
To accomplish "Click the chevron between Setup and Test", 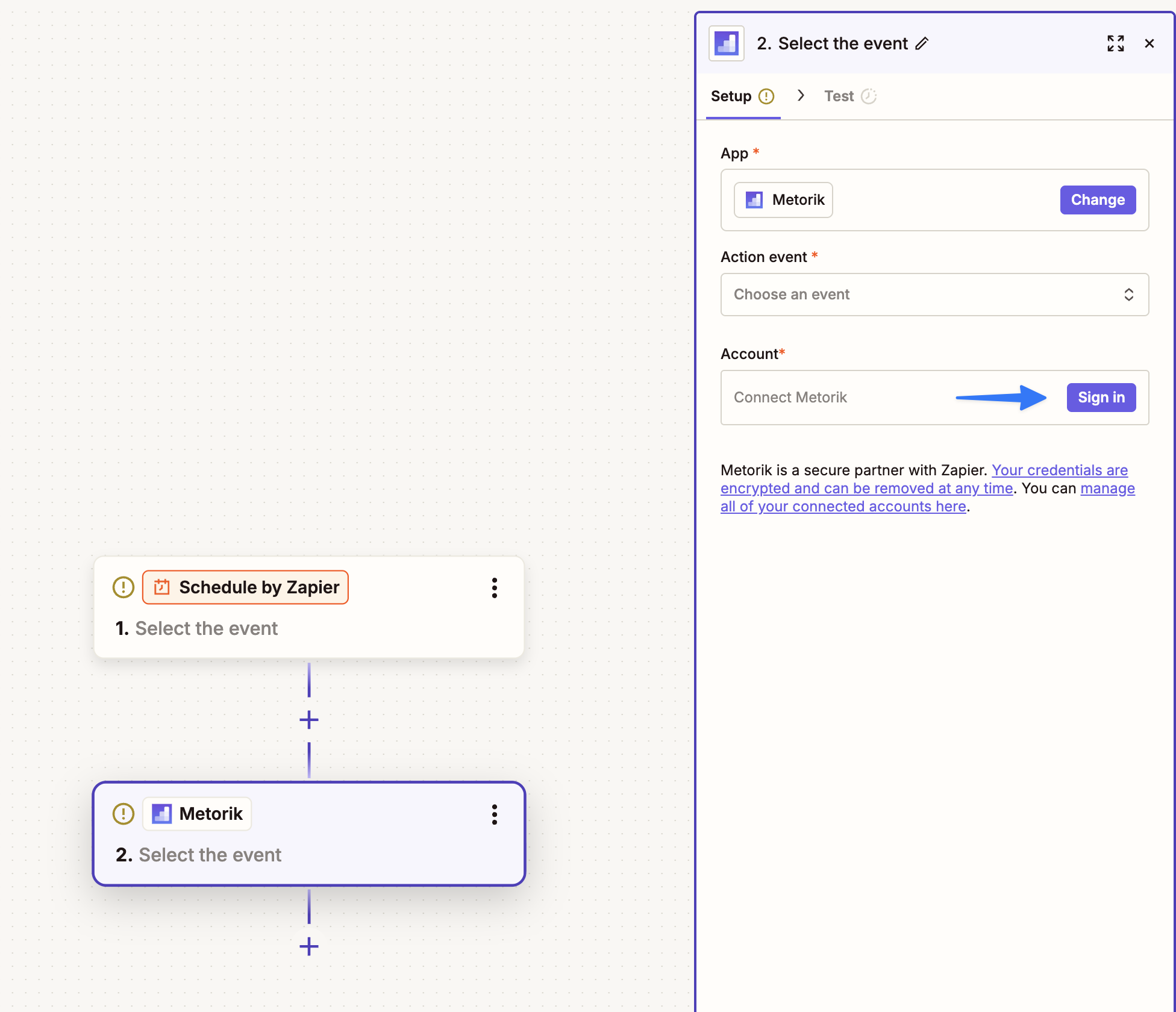I will (801, 95).
